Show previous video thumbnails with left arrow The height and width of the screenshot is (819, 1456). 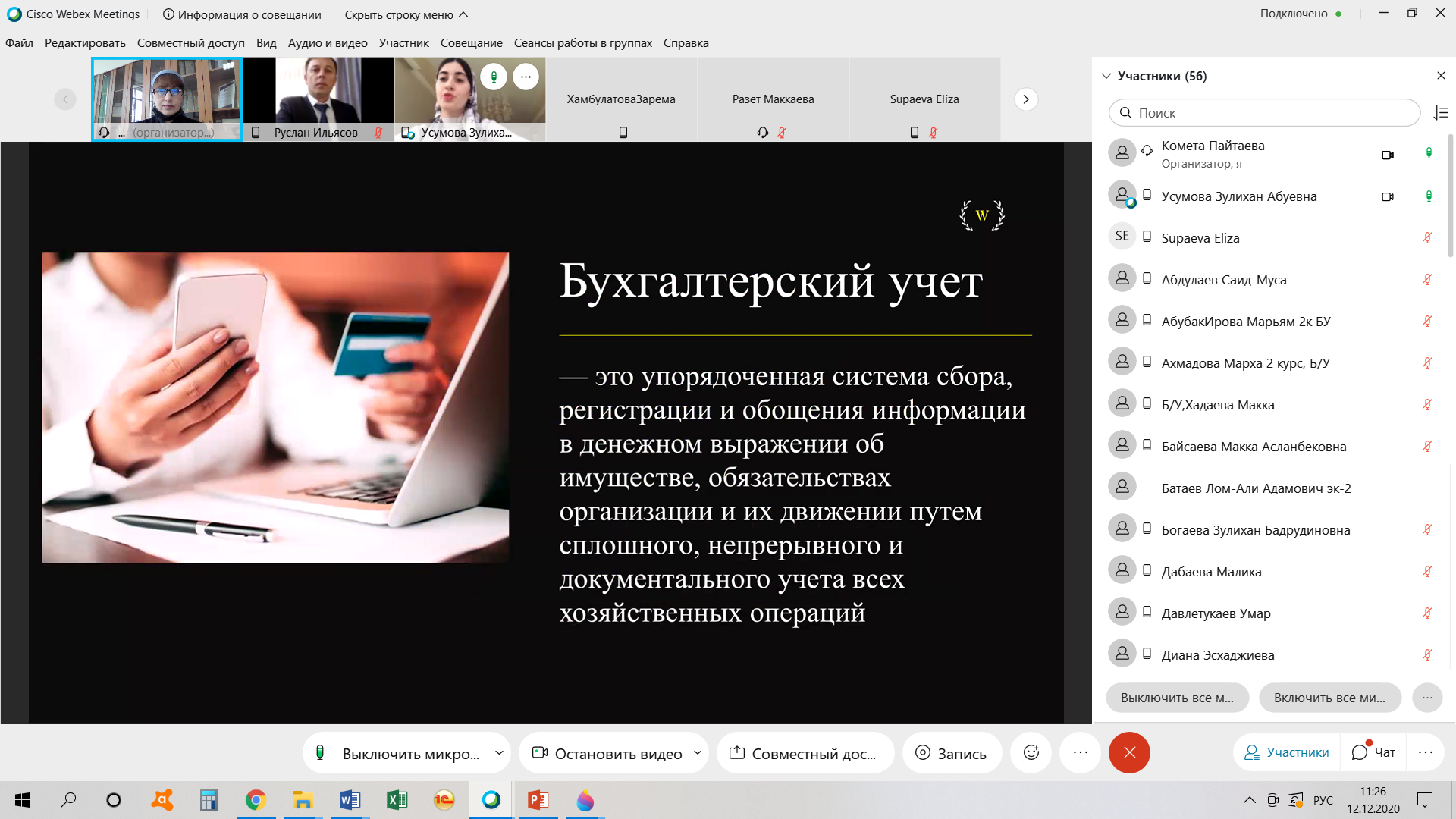pos(65,99)
